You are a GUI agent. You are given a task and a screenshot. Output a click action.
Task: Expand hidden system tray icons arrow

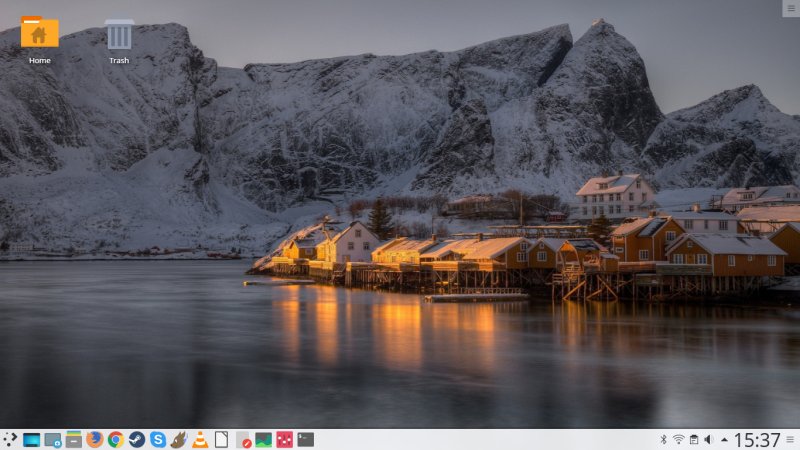(724, 439)
